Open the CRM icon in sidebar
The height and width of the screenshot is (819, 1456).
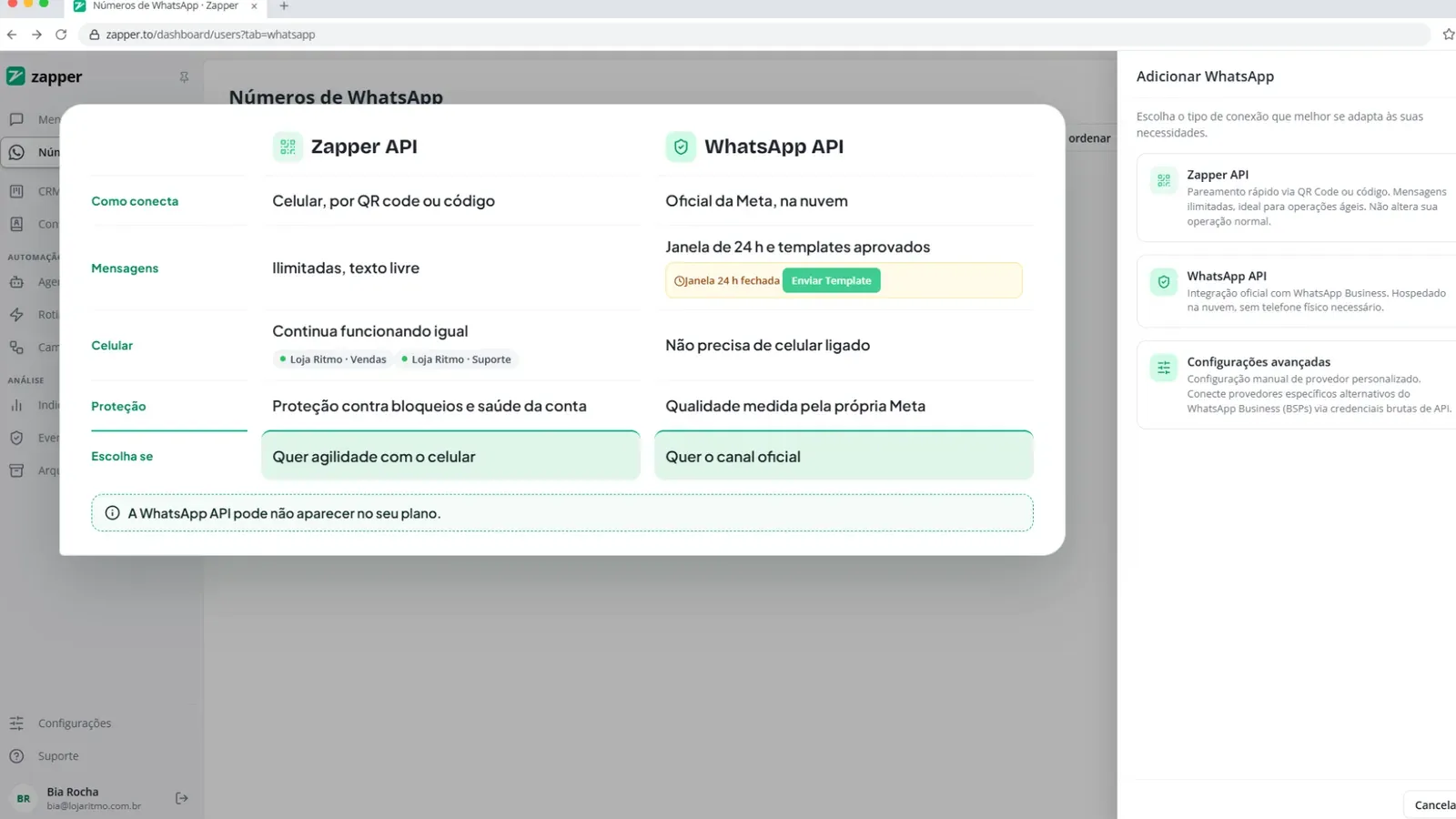16,191
